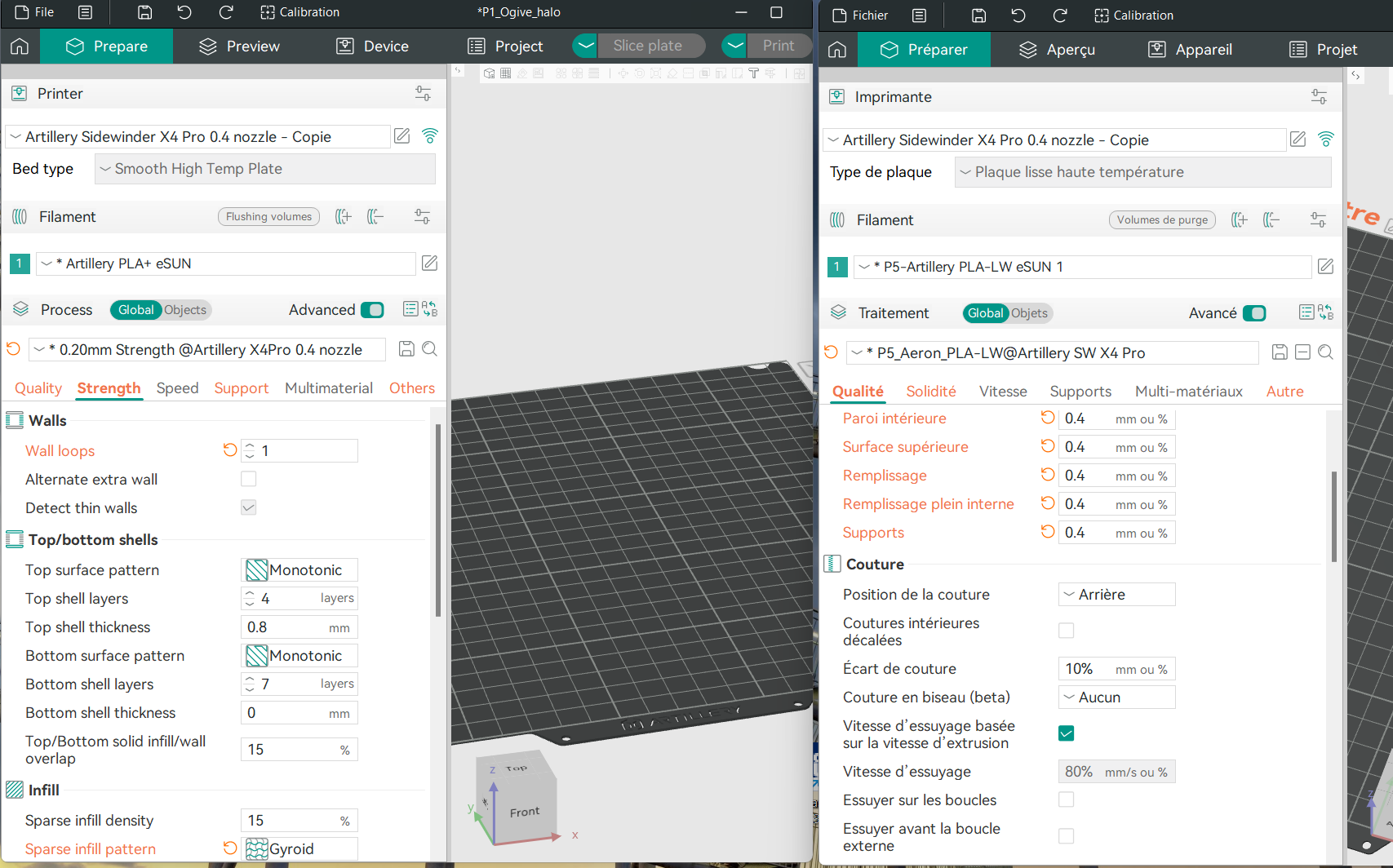
Task: Enable Alternate extra wall checkbox
Action: (249, 479)
